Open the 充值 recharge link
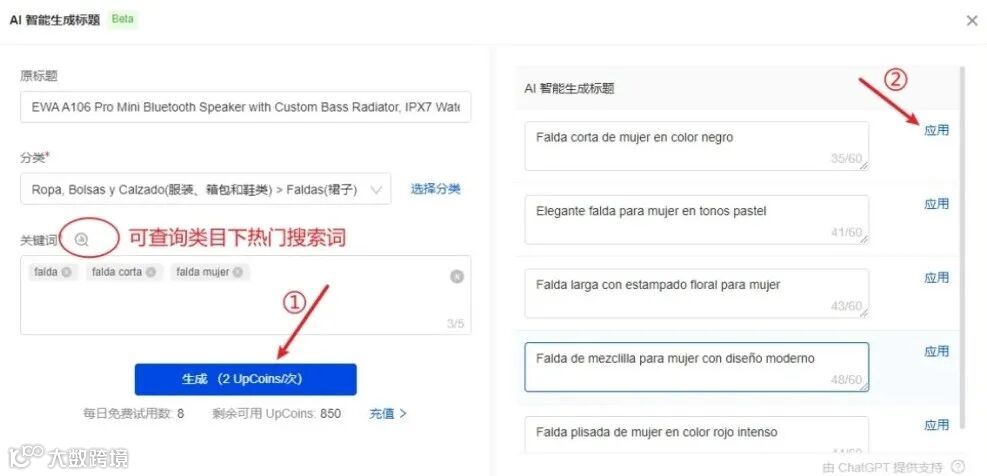Image resolution: width=987 pixels, height=476 pixels. coord(388,414)
